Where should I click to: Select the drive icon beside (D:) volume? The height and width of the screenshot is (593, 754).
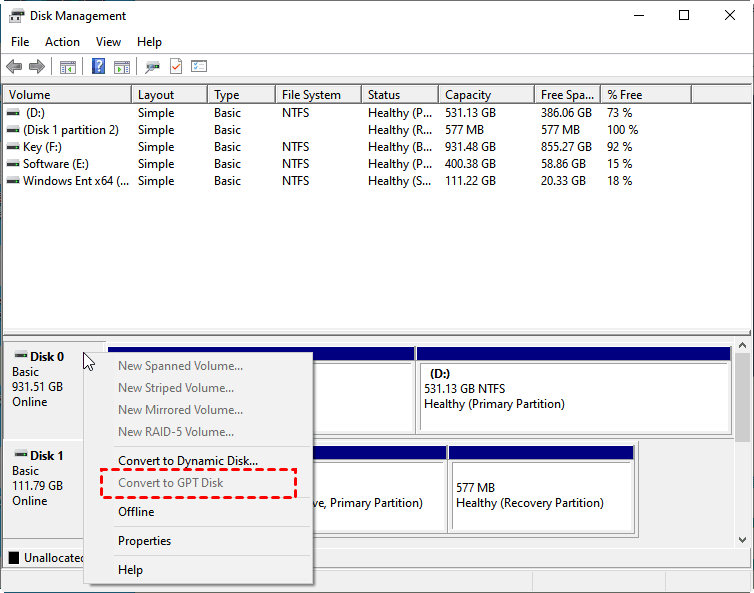coord(13,113)
